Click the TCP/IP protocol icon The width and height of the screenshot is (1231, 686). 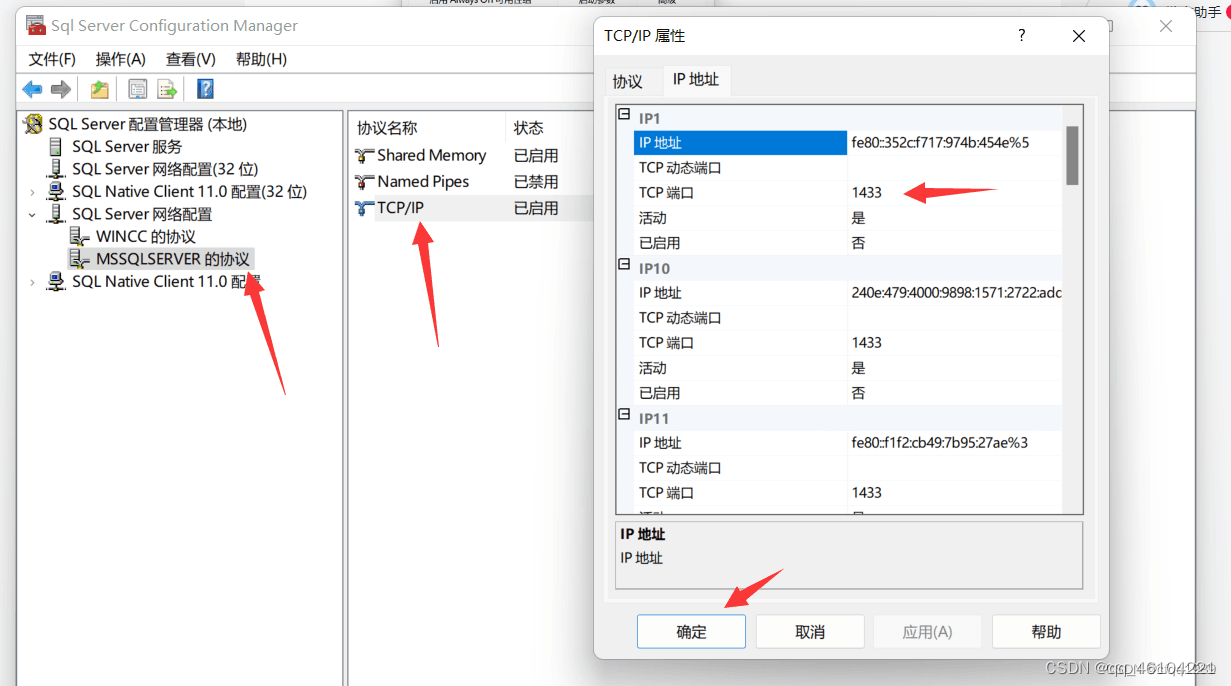(365, 208)
